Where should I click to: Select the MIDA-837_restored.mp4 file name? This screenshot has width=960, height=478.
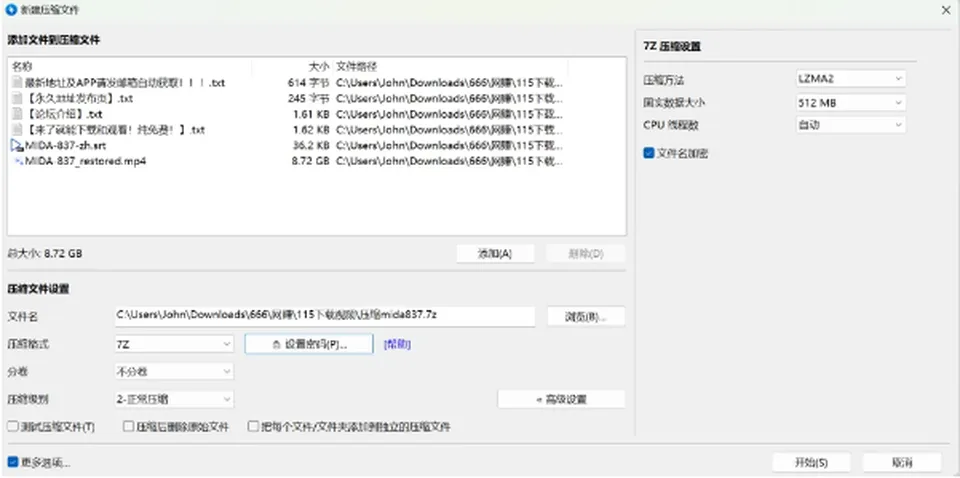tap(86, 162)
